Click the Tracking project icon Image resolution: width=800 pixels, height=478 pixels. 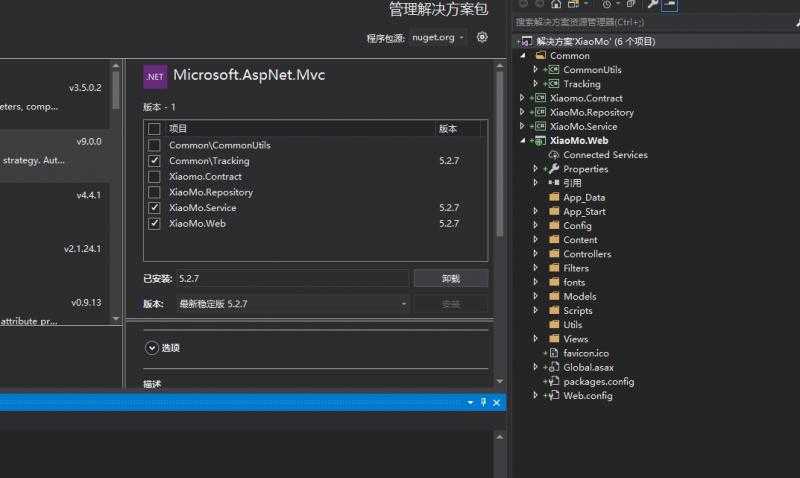(x=554, y=84)
